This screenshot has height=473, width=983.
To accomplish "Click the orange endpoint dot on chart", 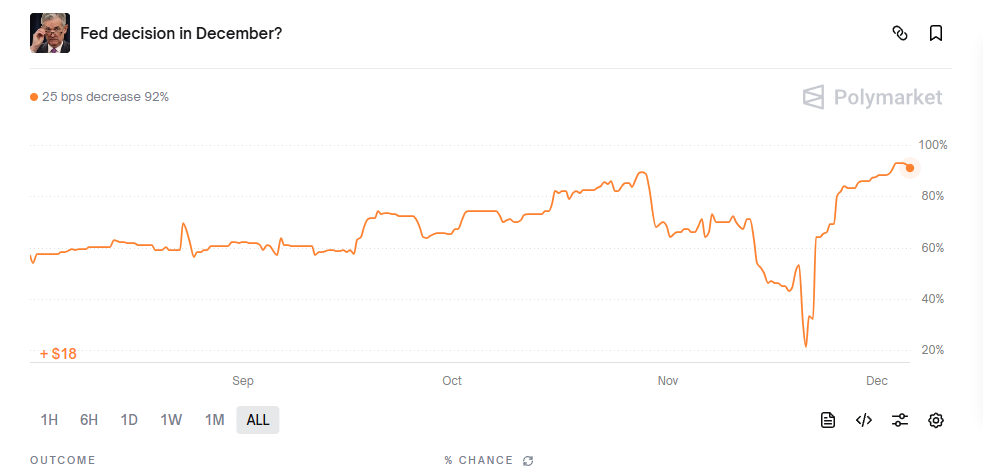I will click(x=909, y=168).
